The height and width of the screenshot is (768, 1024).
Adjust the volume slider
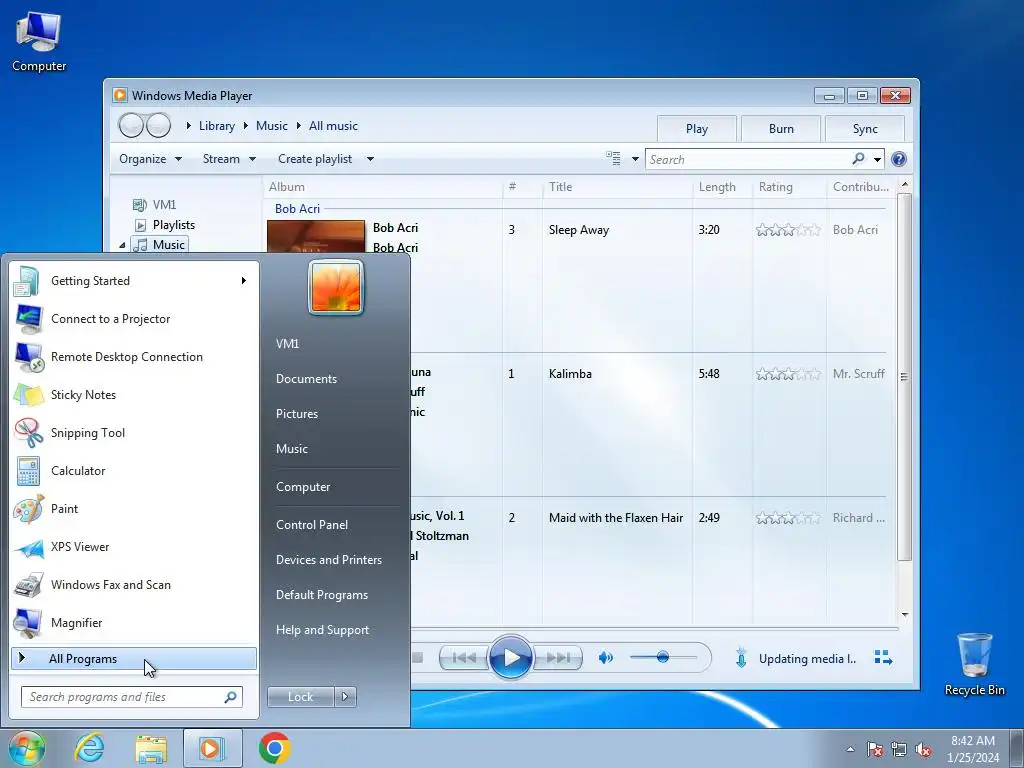click(x=663, y=657)
